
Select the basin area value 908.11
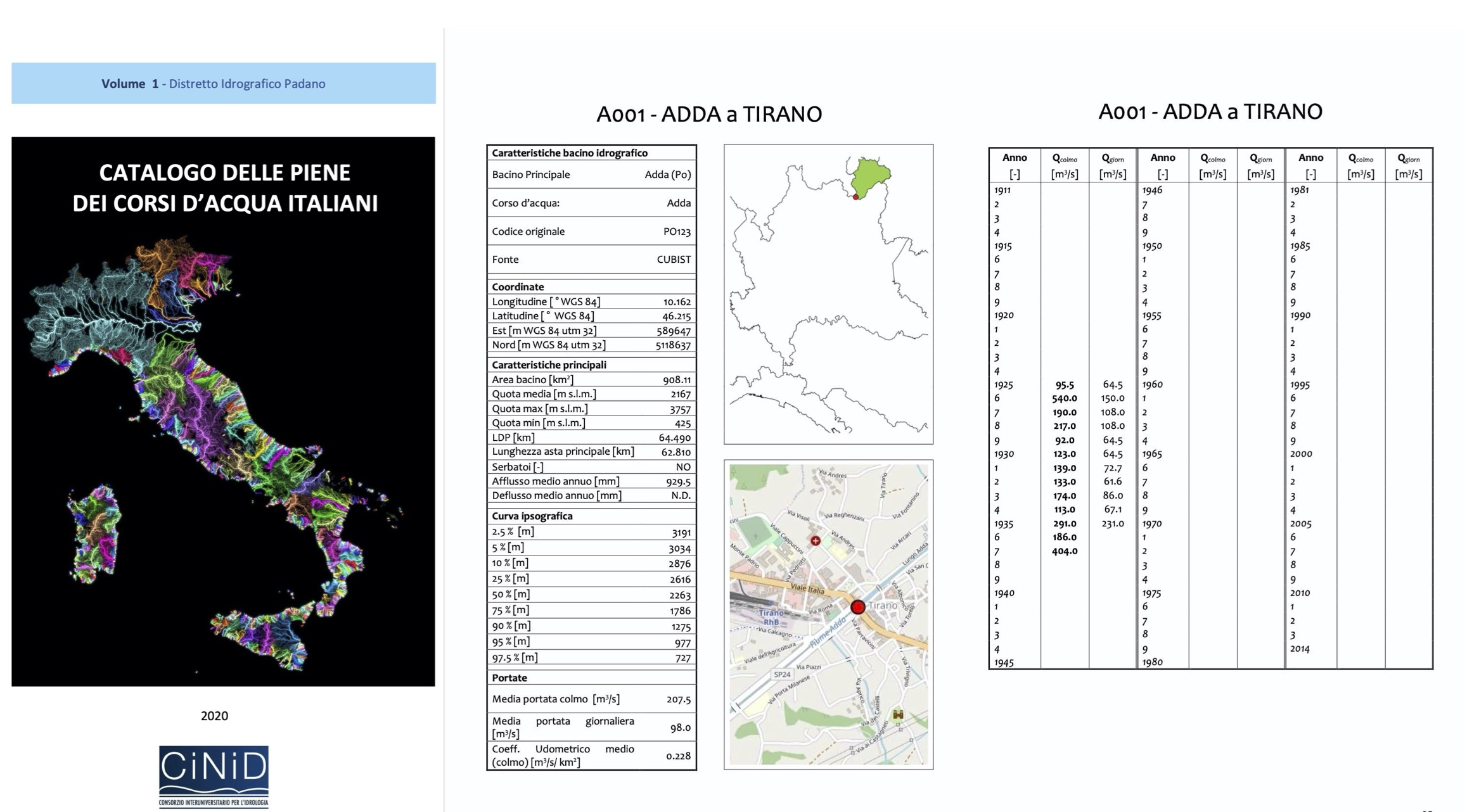677,379
